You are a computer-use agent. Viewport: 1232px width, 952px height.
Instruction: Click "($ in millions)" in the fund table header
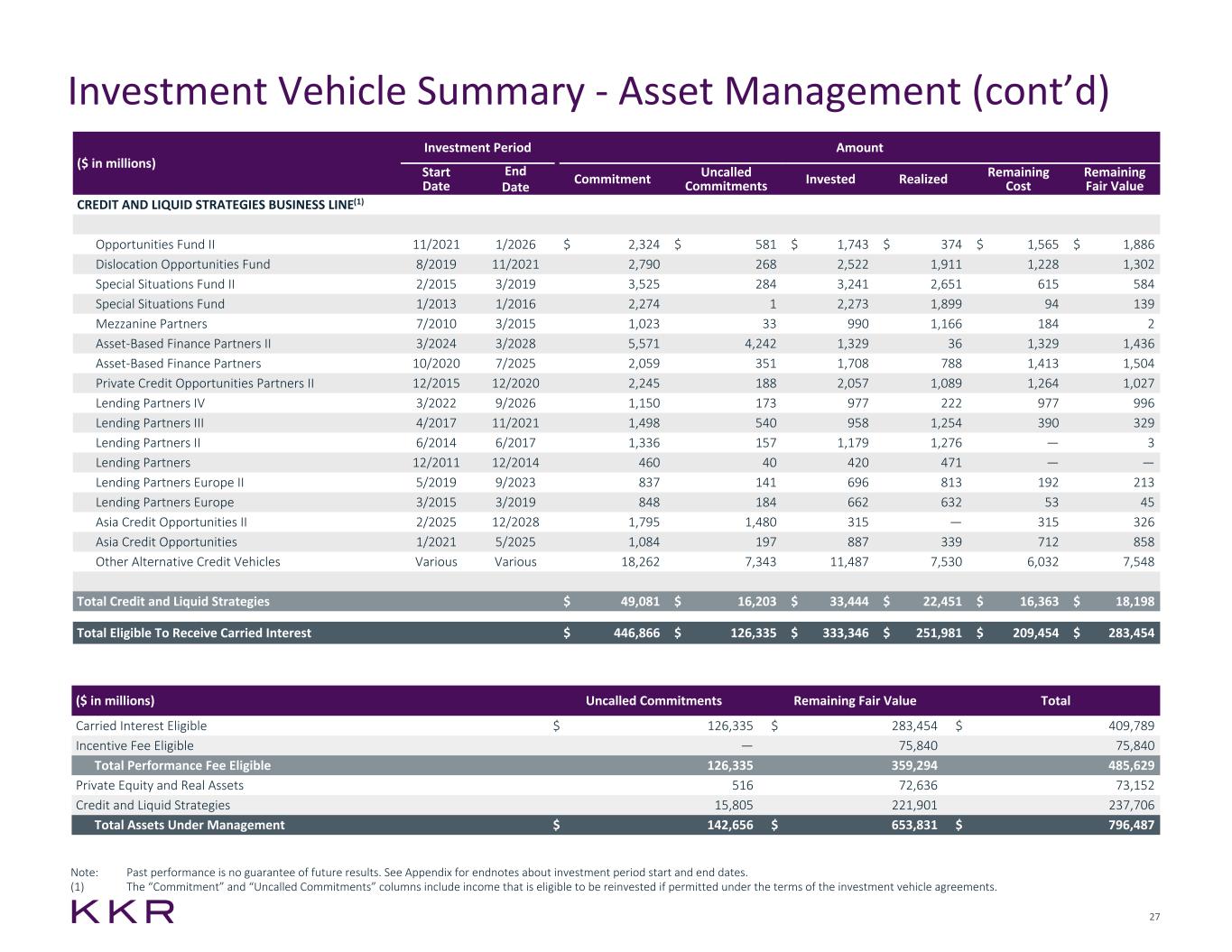pos(116,163)
